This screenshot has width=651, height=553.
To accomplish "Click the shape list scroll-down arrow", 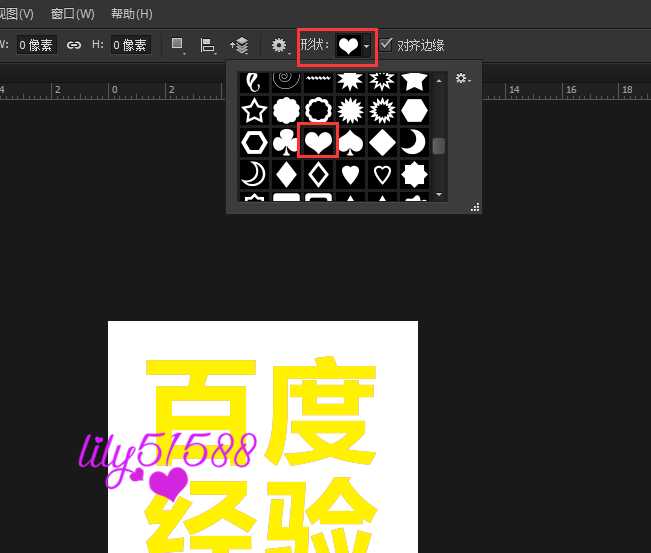I will (439, 194).
